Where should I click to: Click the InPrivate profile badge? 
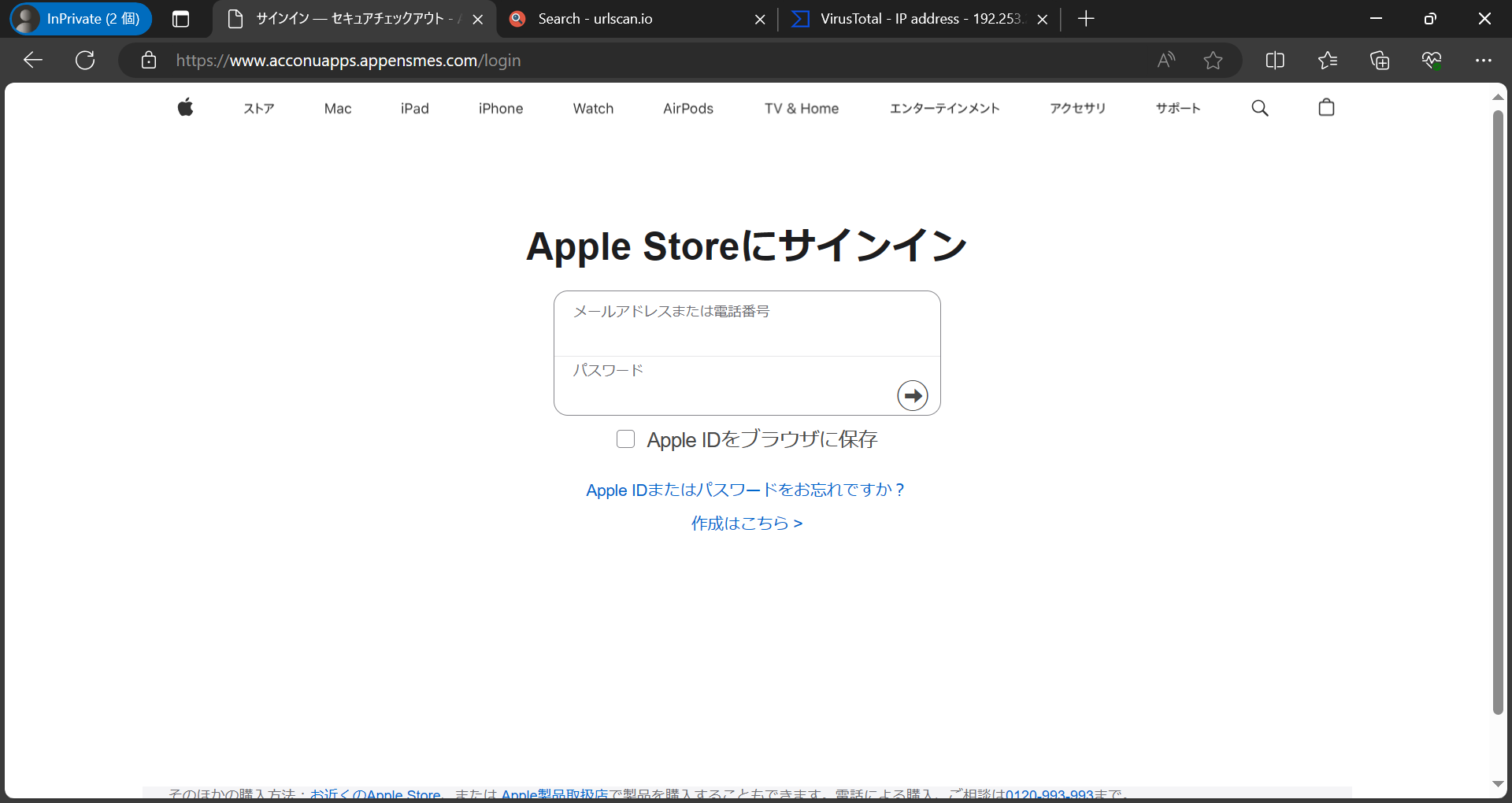81,19
